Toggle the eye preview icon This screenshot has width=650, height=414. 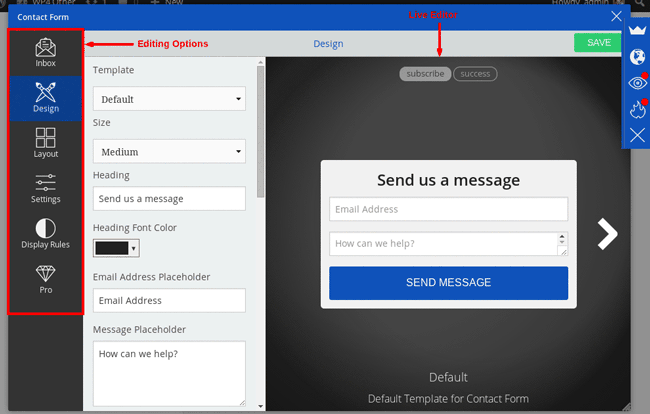point(637,84)
